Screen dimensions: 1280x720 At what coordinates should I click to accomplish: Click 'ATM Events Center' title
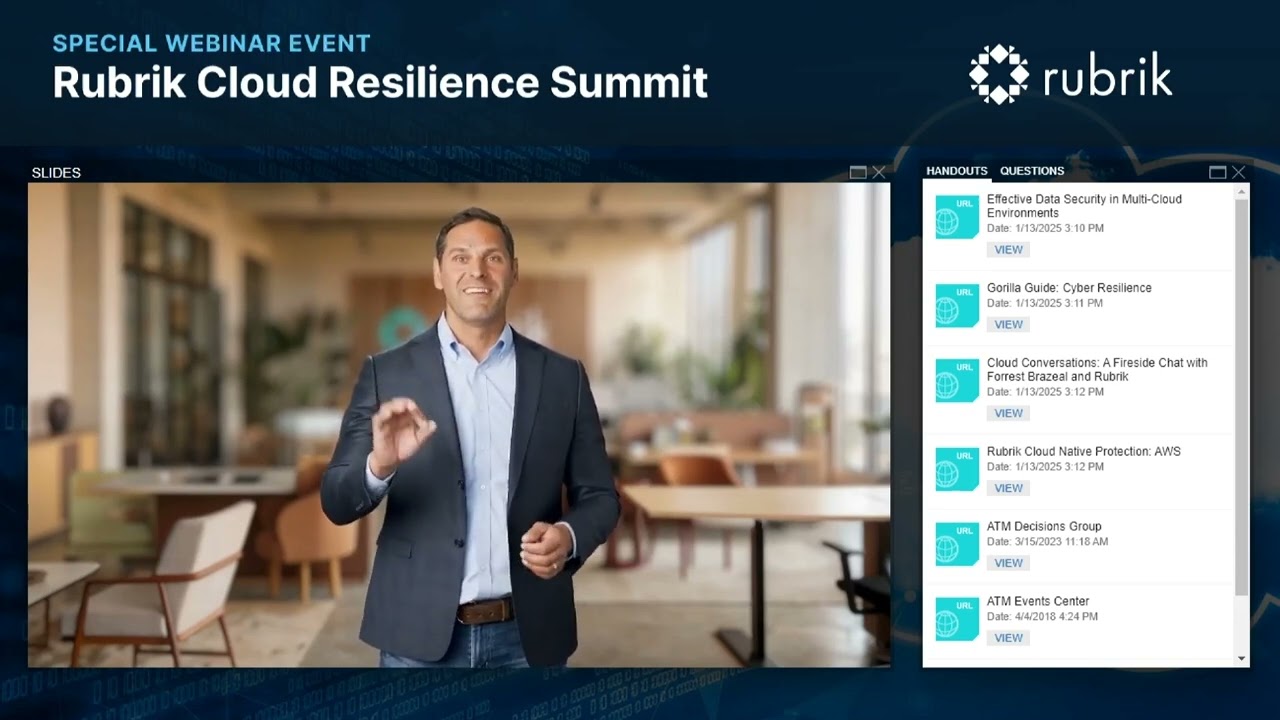pyautogui.click(x=1038, y=601)
